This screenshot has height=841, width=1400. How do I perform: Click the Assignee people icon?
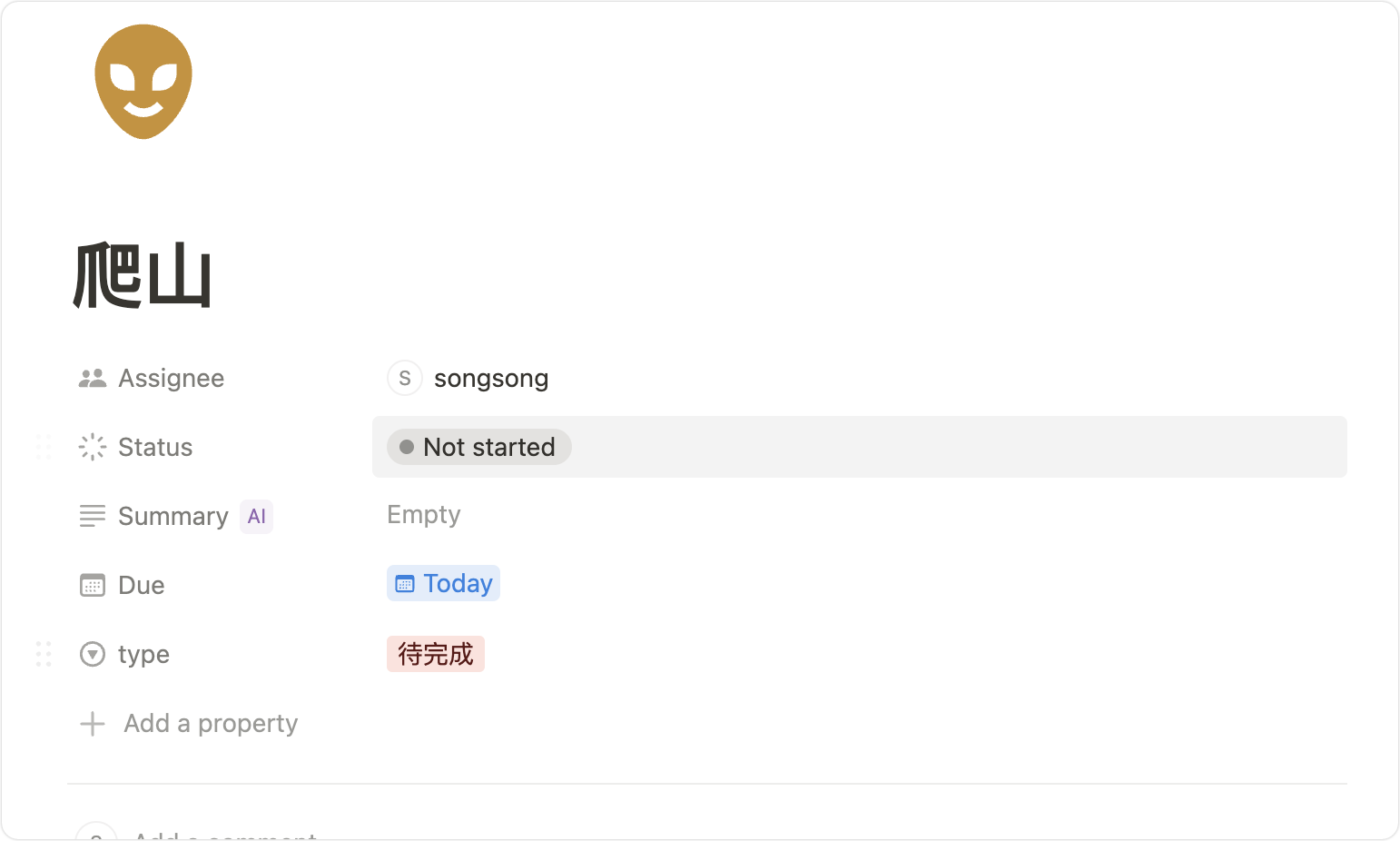coord(92,379)
